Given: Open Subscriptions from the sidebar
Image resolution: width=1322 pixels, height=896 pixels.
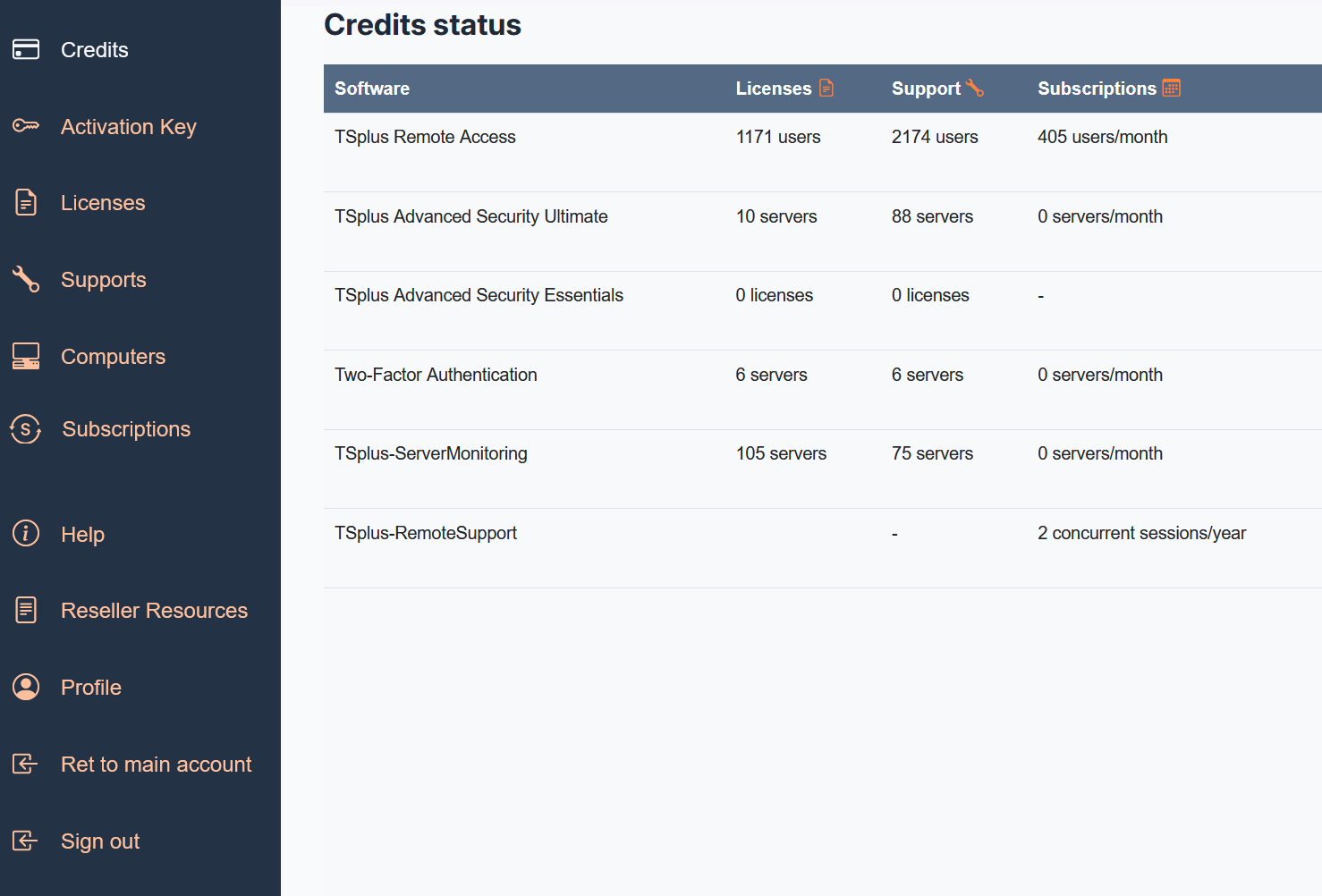Looking at the screenshot, I should click(x=126, y=429).
